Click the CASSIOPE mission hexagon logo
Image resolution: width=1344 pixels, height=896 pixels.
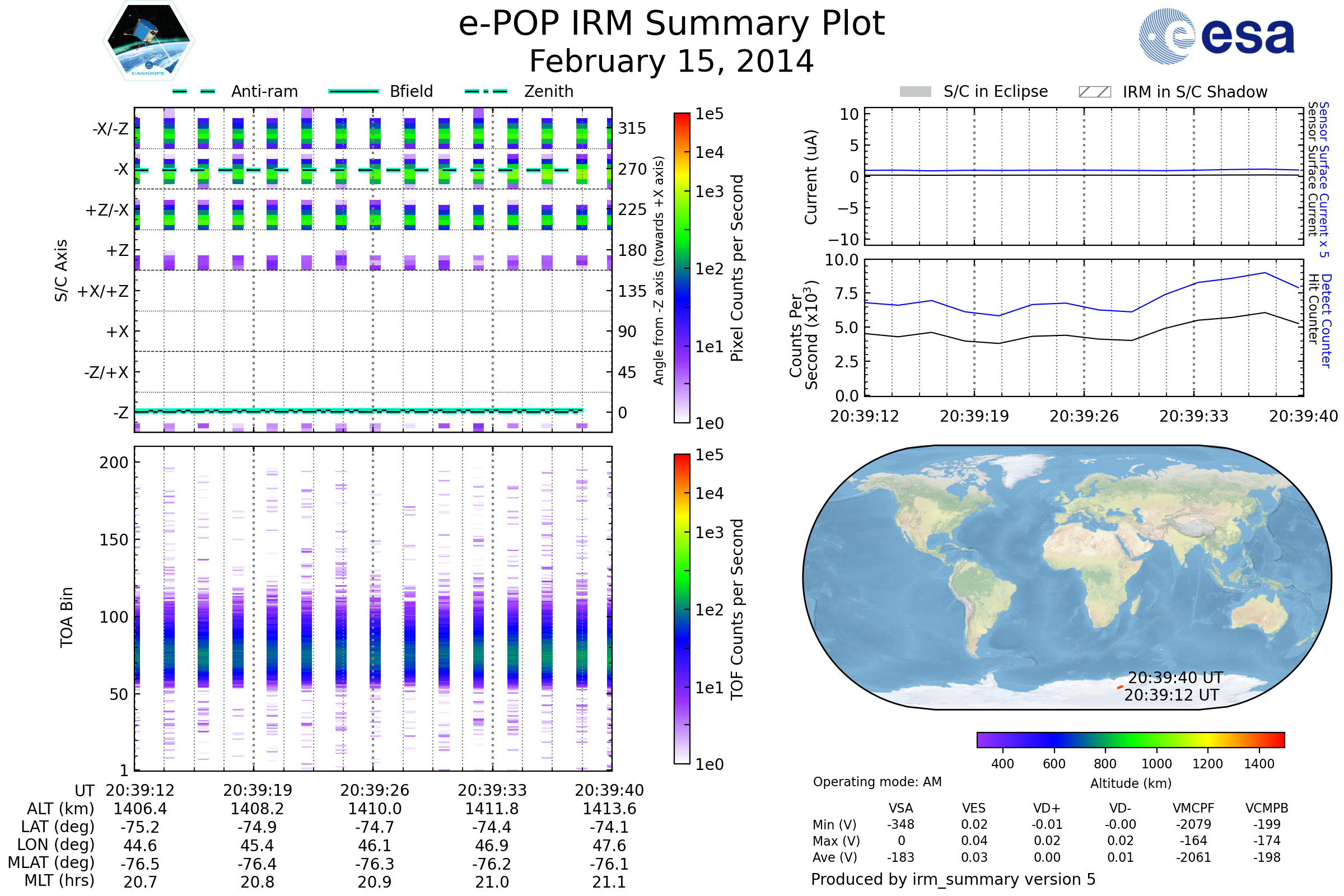[x=148, y=41]
